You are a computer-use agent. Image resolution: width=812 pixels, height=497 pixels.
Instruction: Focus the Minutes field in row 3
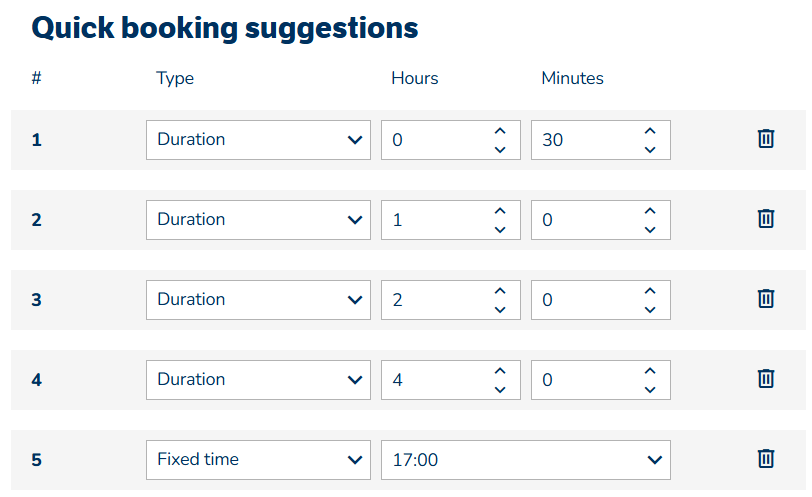point(585,300)
